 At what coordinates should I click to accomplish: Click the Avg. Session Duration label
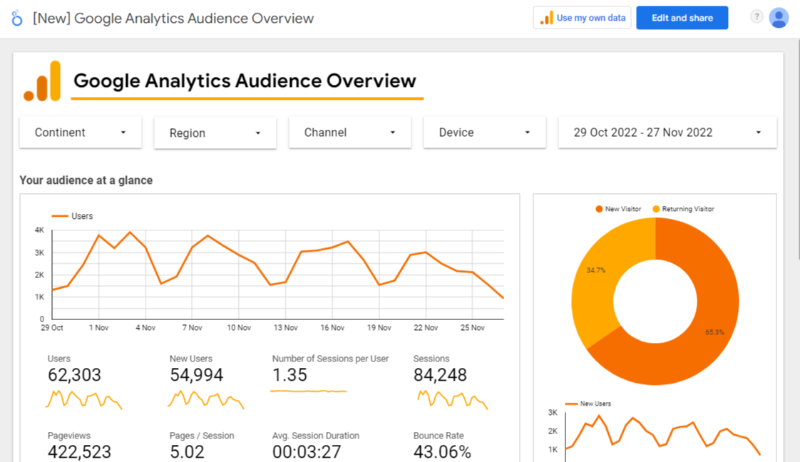(316, 435)
